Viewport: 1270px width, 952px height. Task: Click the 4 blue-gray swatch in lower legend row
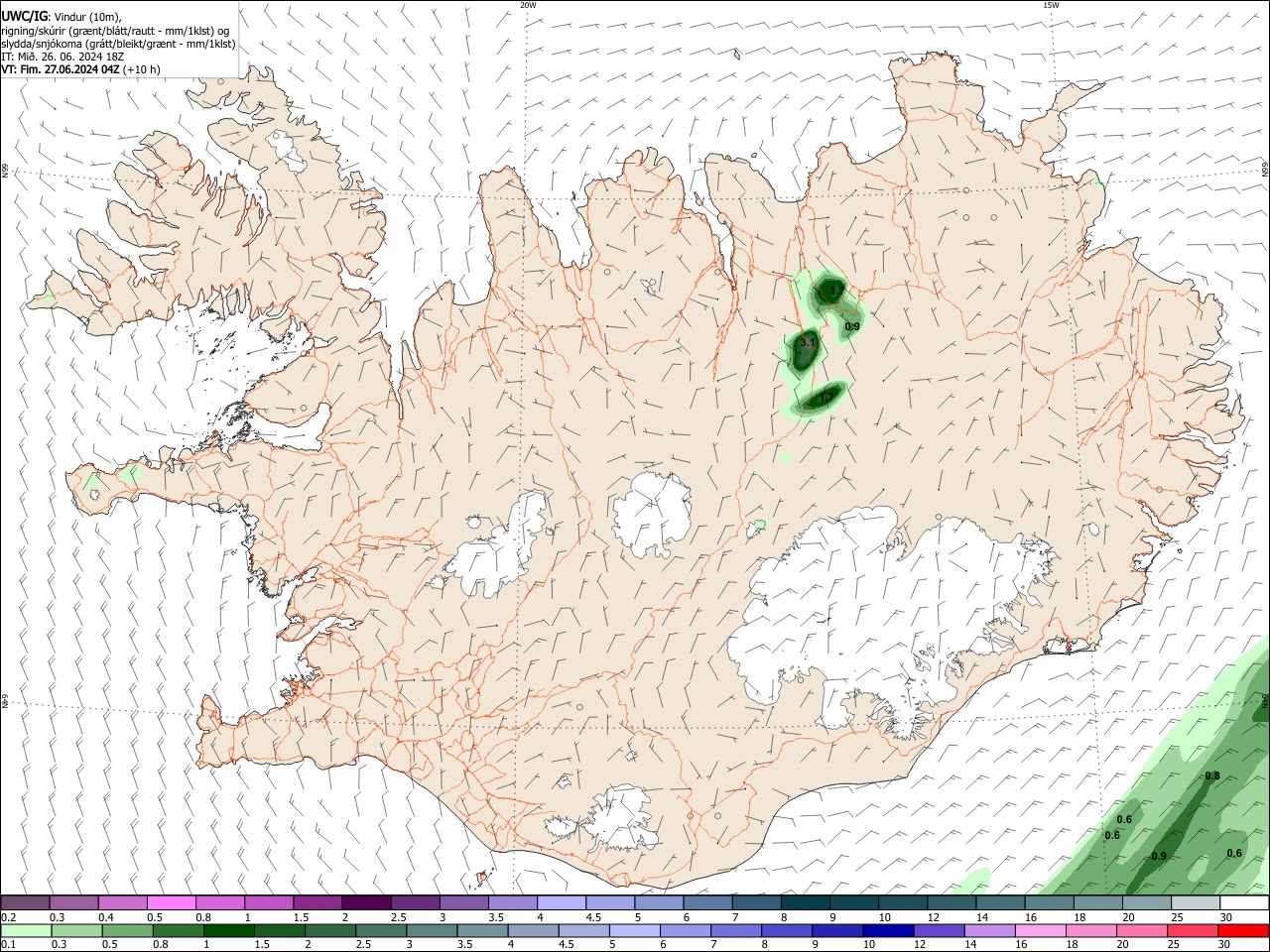pos(533,930)
